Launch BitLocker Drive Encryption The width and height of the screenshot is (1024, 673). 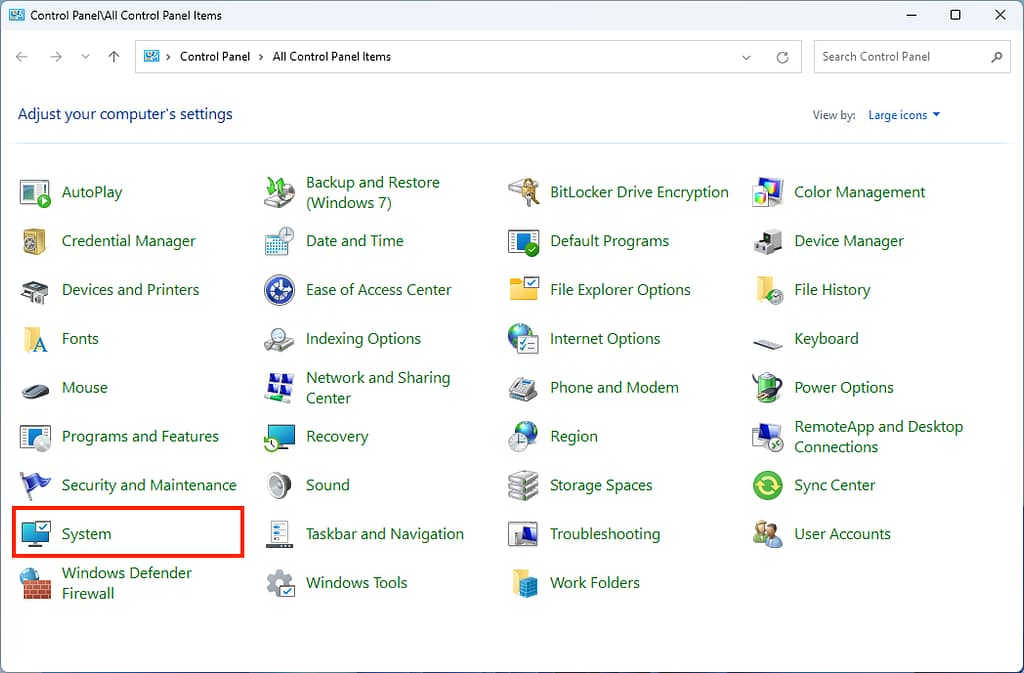point(638,192)
